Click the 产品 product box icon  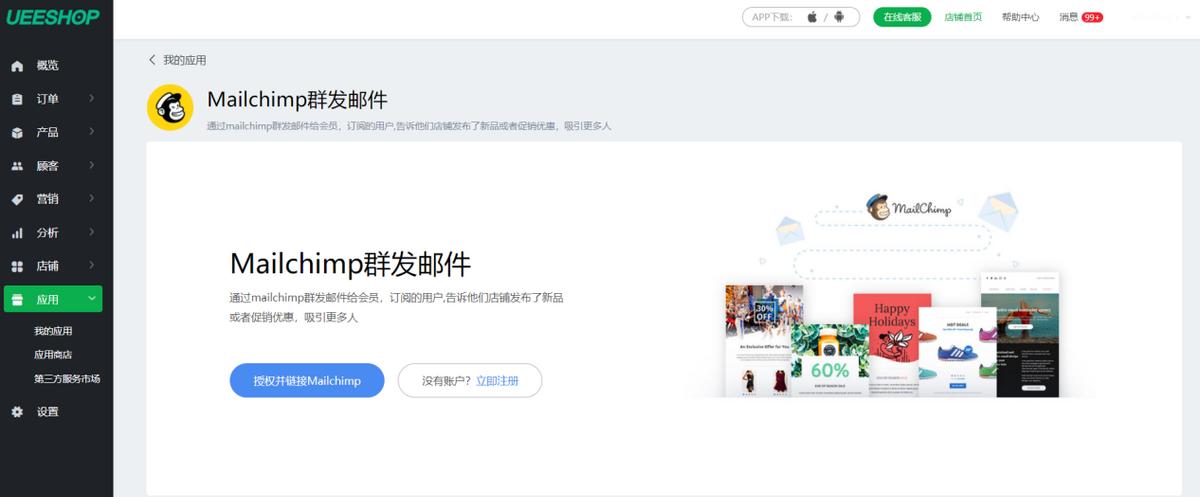[x=17, y=132]
